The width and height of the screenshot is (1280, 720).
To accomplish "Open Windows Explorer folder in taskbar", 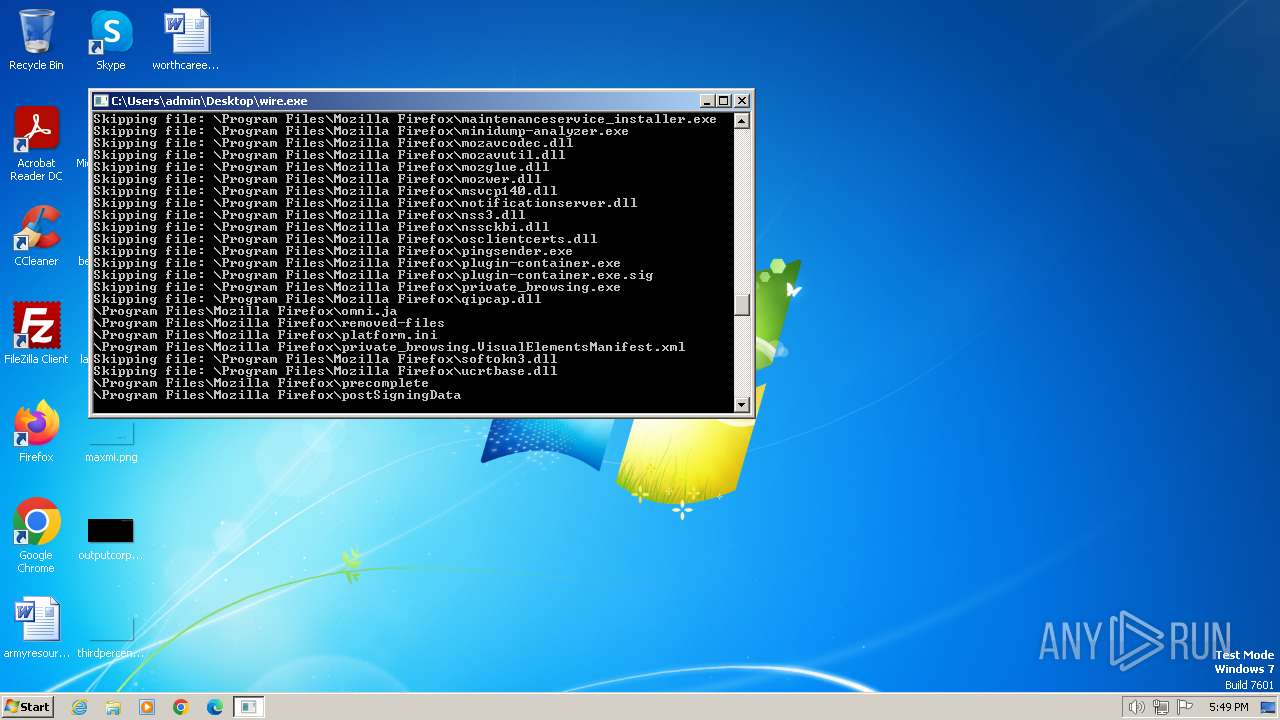I will 113,707.
